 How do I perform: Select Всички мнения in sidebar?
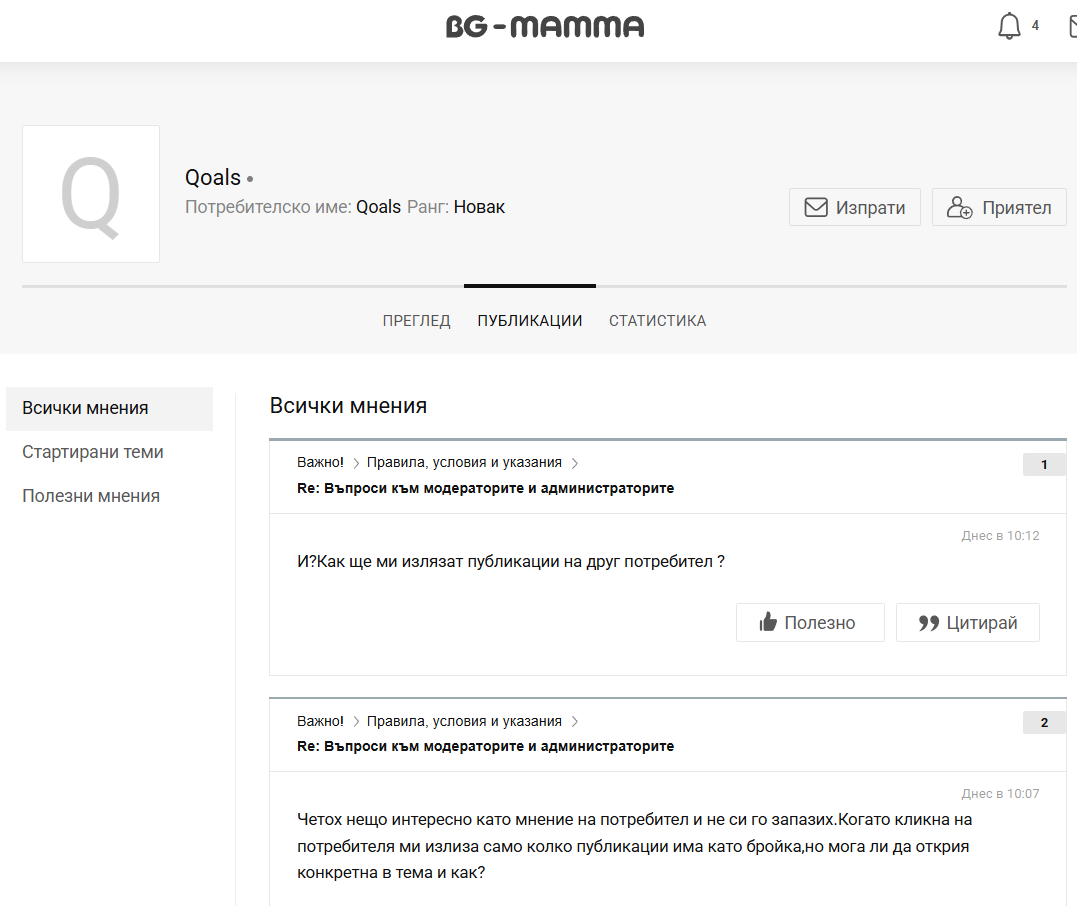click(x=86, y=408)
